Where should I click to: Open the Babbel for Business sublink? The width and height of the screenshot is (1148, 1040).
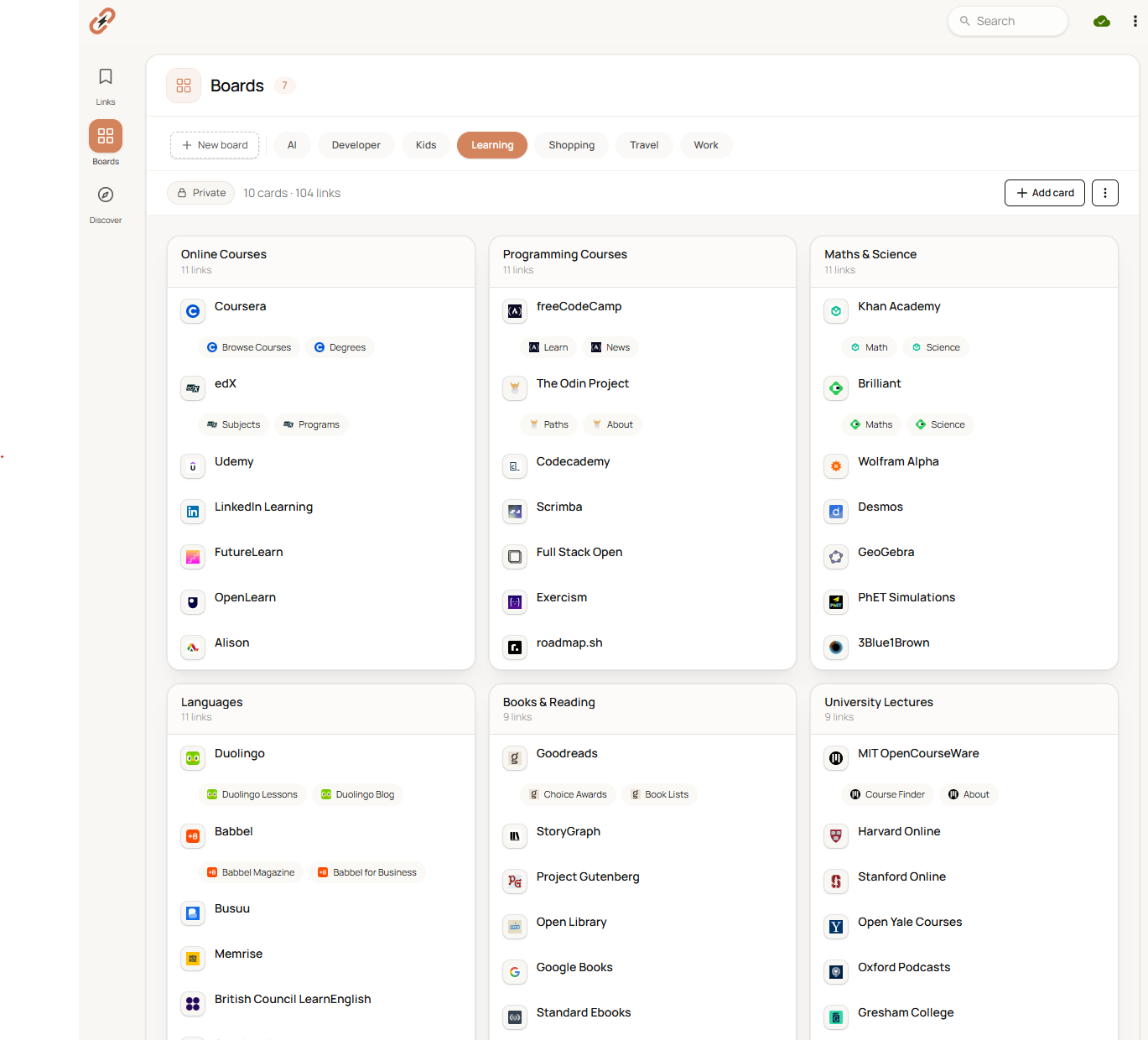tap(367, 872)
